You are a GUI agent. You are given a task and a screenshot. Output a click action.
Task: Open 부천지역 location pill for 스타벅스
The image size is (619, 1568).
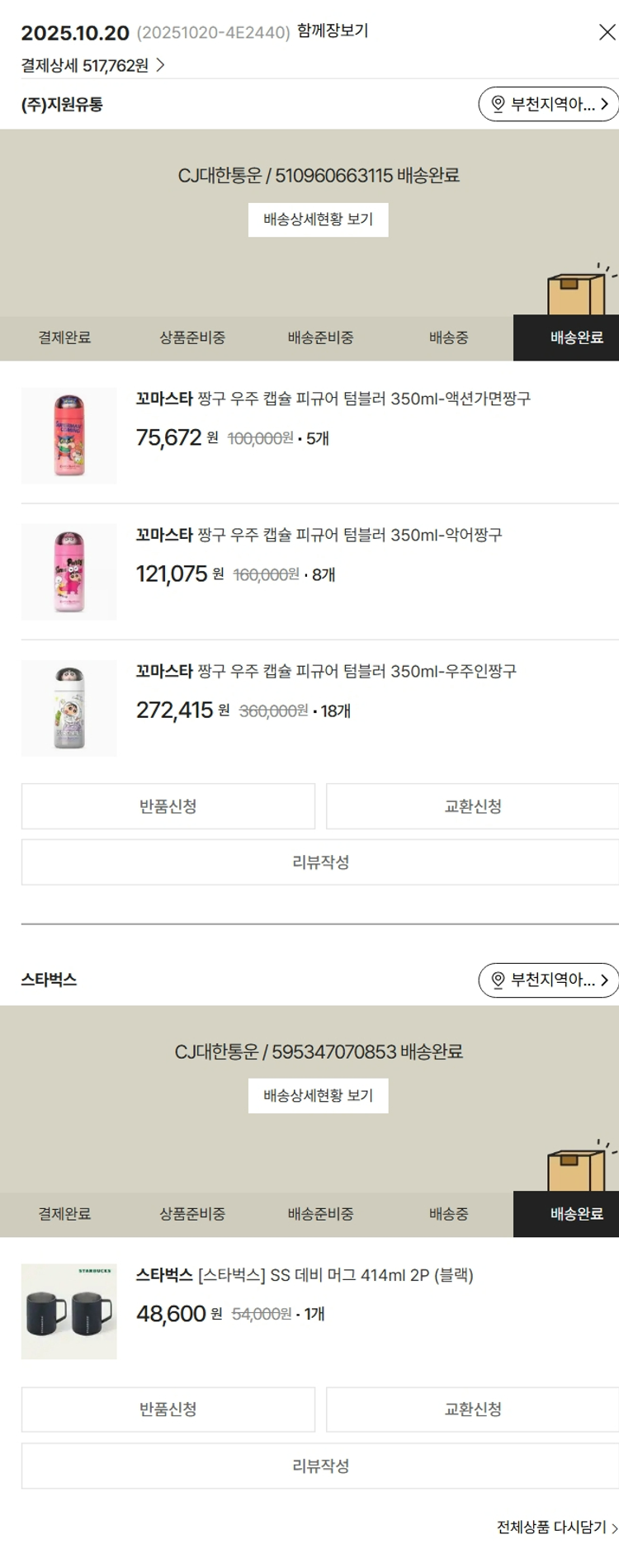point(548,980)
